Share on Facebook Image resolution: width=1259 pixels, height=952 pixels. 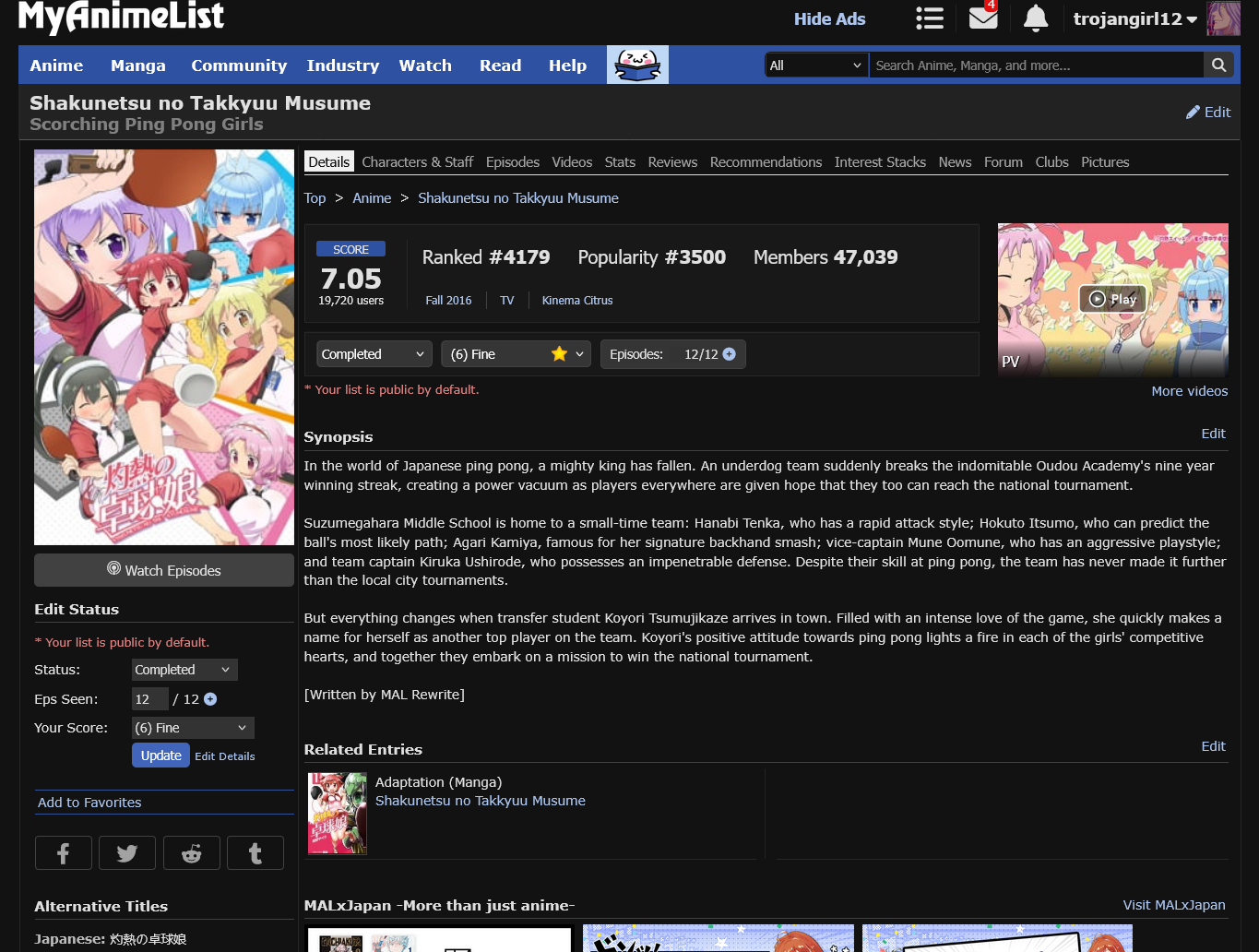pos(63,853)
